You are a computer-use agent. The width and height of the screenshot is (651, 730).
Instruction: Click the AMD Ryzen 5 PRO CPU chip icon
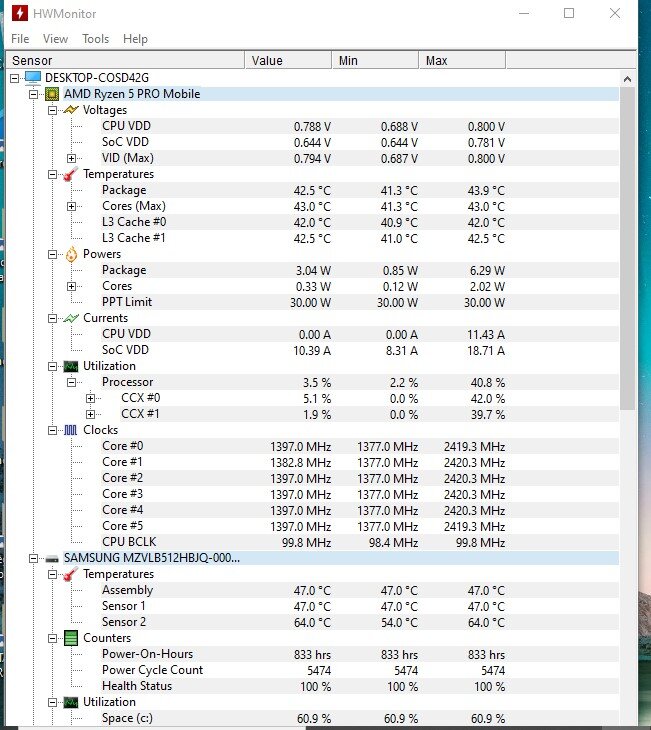point(52,94)
